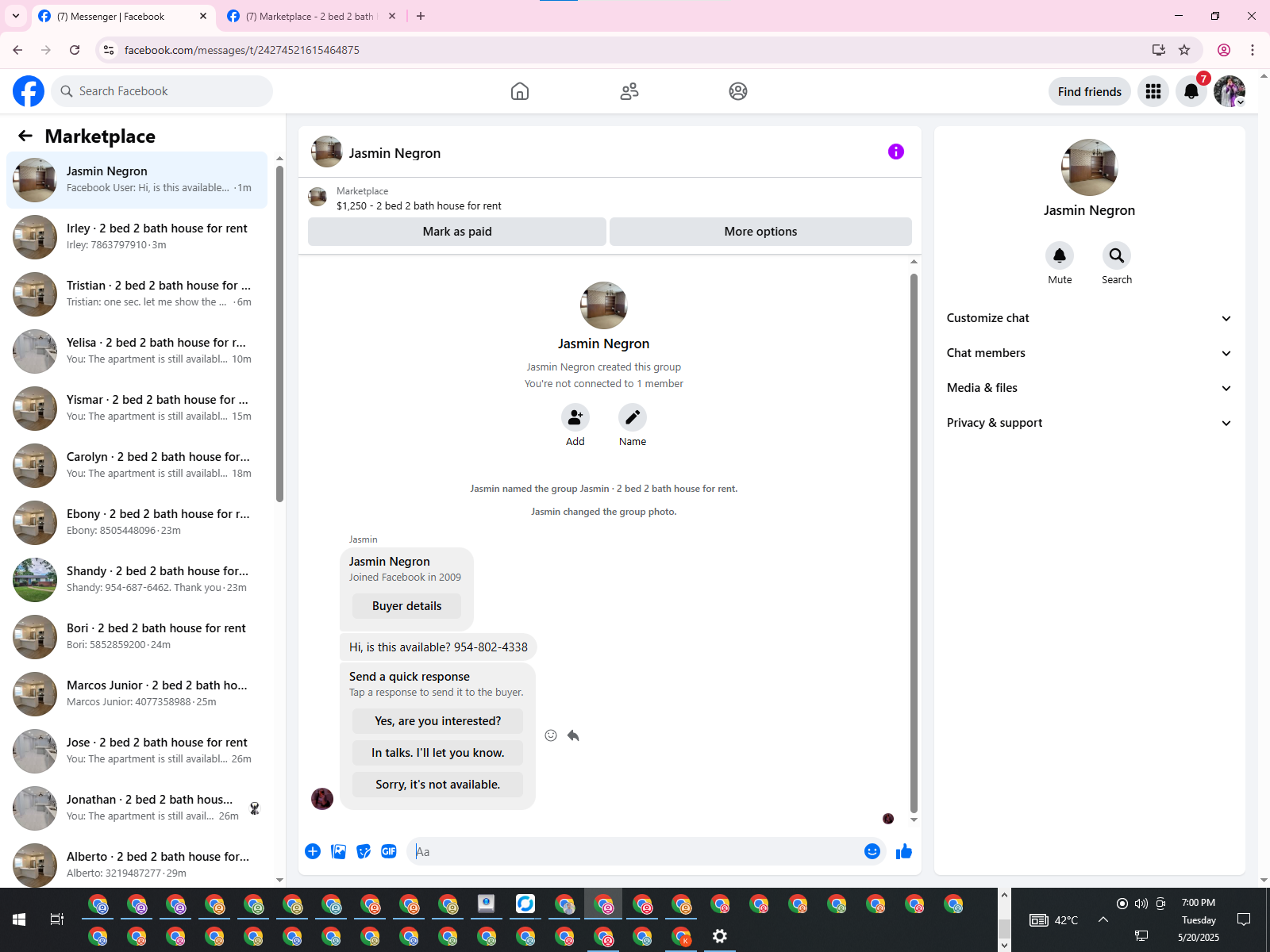Choose a sticker in composer
Screen dimensions: 1270x952
pos(364,851)
